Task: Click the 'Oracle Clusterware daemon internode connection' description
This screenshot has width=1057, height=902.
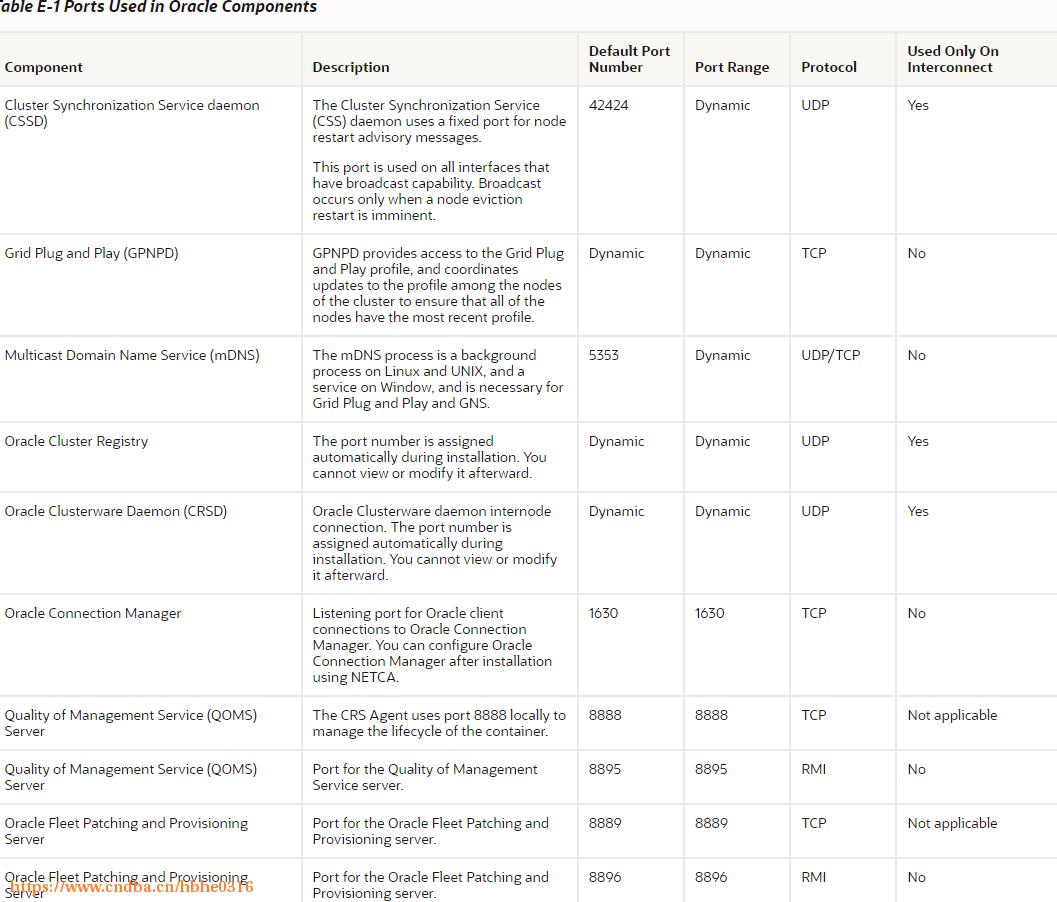Action: tap(434, 543)
